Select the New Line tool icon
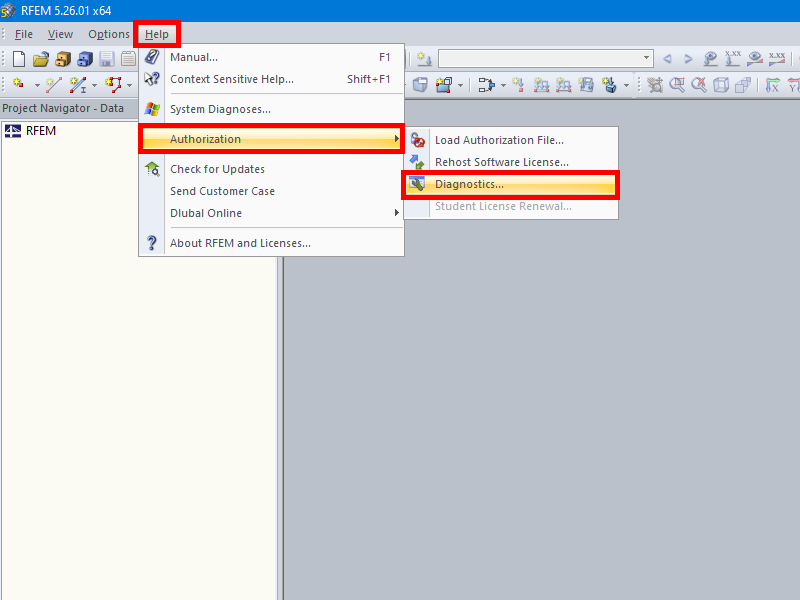 tap(54, 85)
